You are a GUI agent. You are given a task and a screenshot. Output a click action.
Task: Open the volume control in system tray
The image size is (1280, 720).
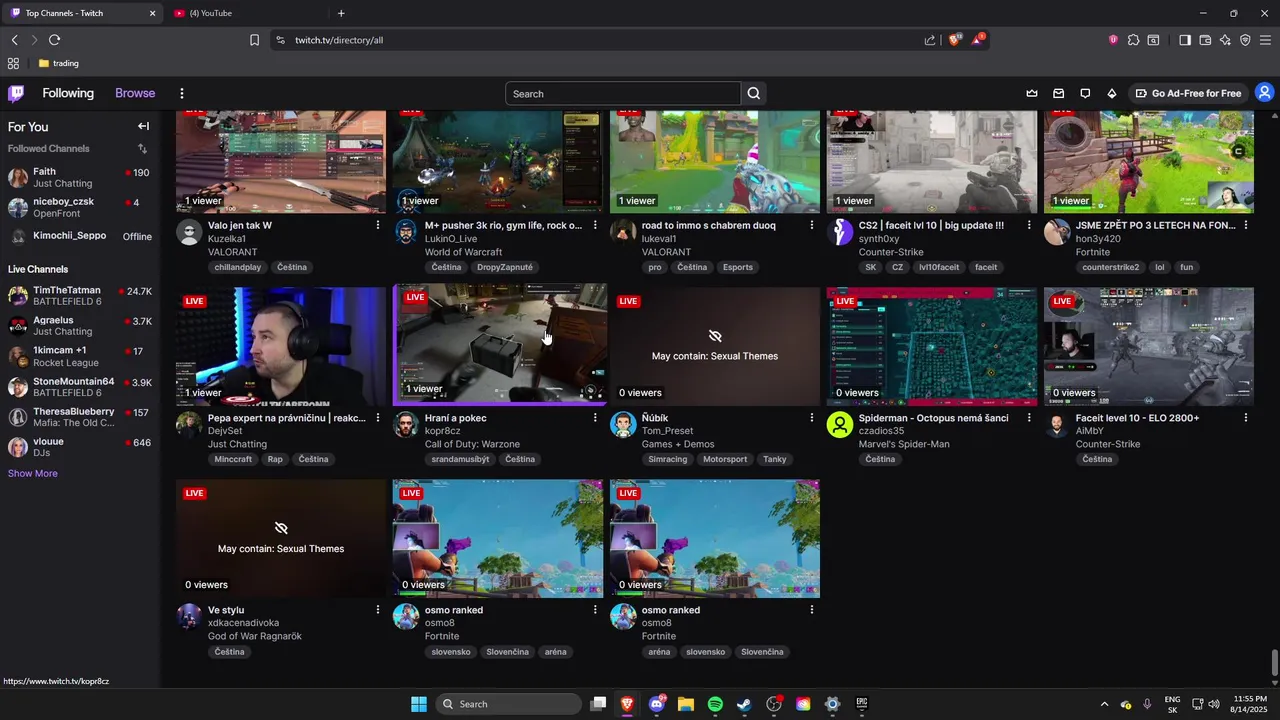[1214, 704]
